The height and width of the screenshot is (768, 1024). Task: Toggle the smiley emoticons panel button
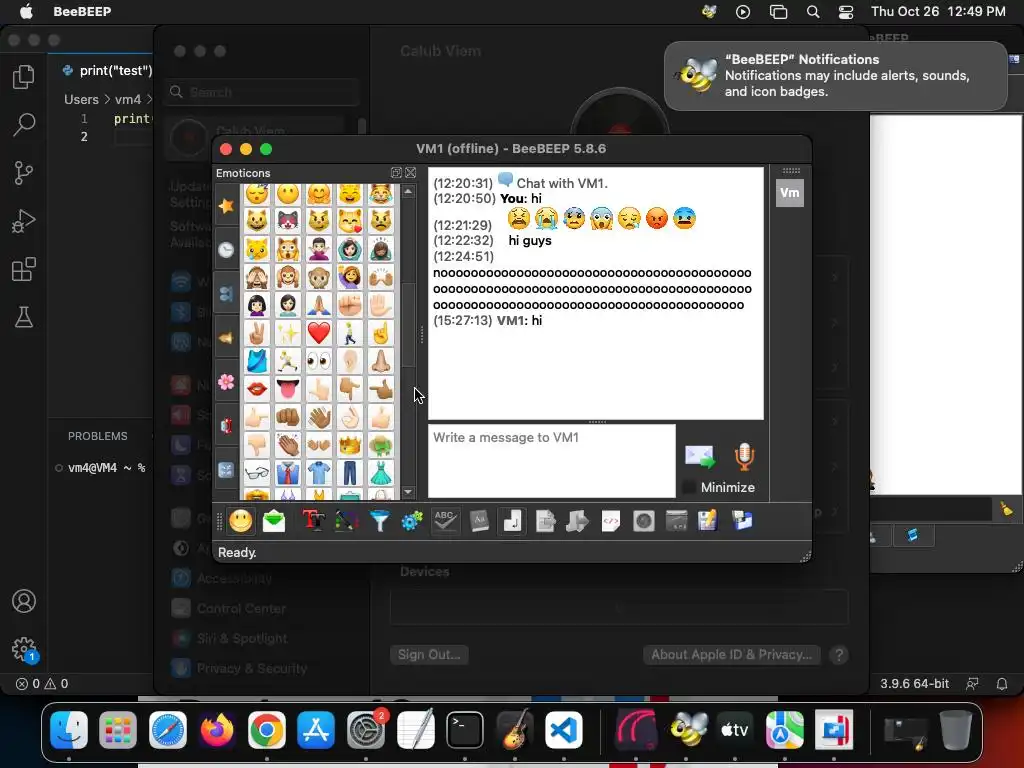240,521
